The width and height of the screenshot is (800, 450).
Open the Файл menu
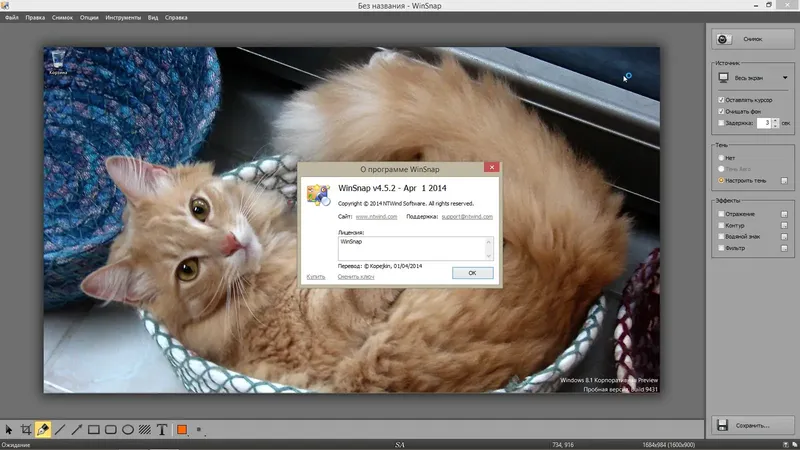[x=12, y=17]
